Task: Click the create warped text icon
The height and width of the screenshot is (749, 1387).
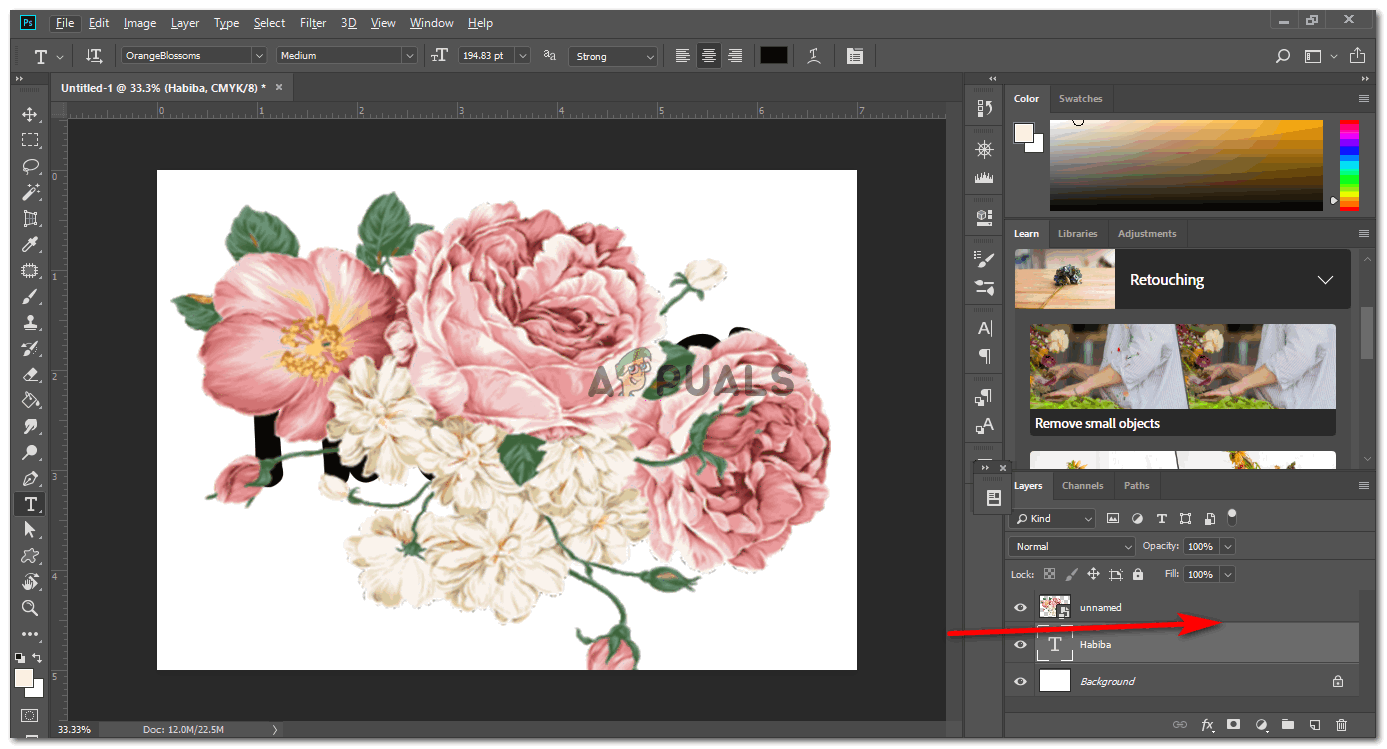Action: [815, 56]
